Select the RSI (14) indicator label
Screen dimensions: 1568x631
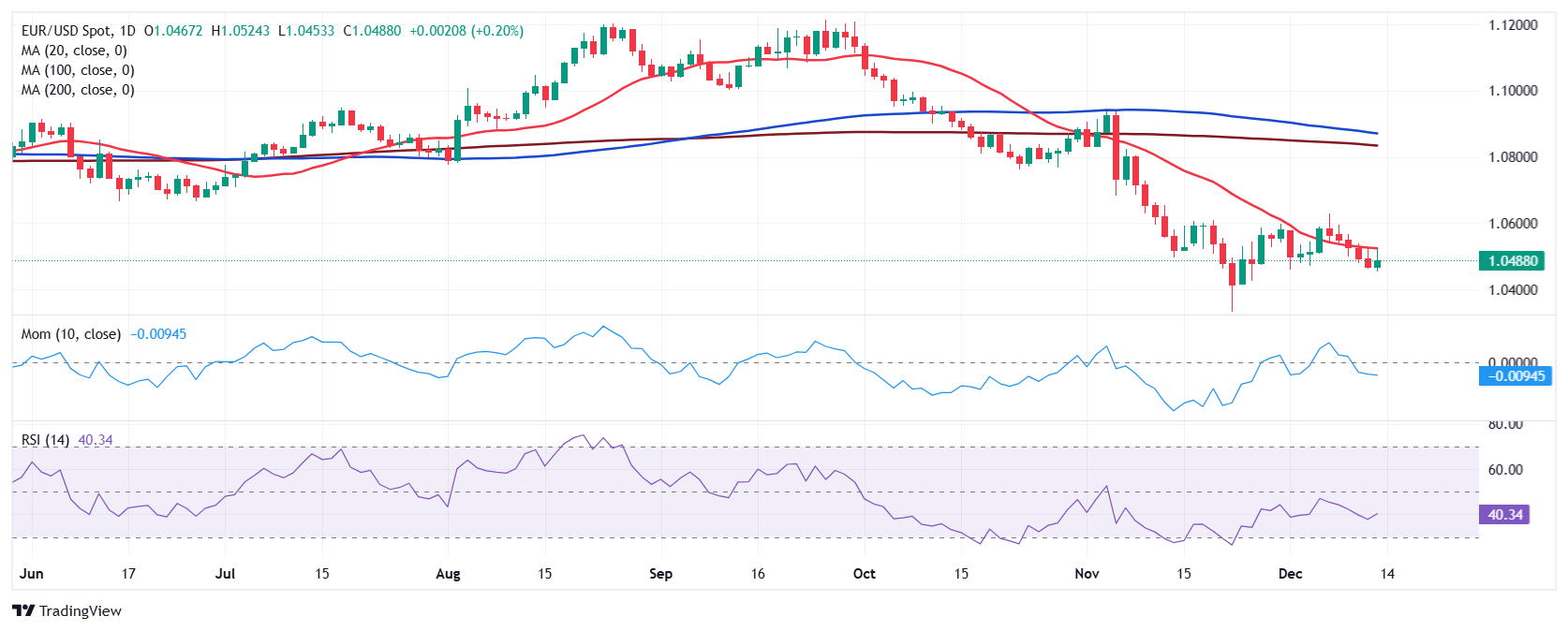pyautogui.click(x=45, y=440)
